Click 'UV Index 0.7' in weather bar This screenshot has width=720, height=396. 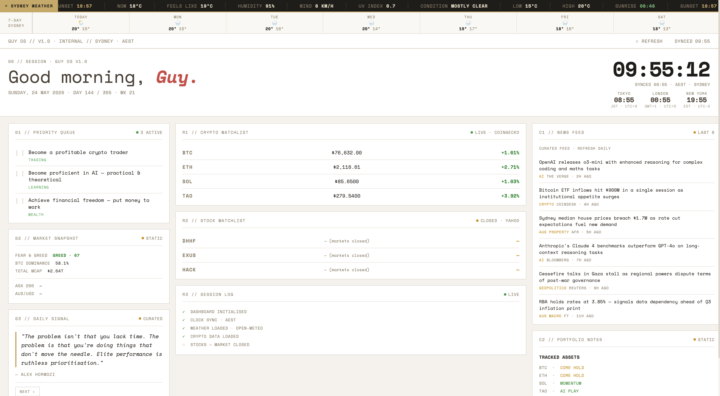[x=377, y=6]
